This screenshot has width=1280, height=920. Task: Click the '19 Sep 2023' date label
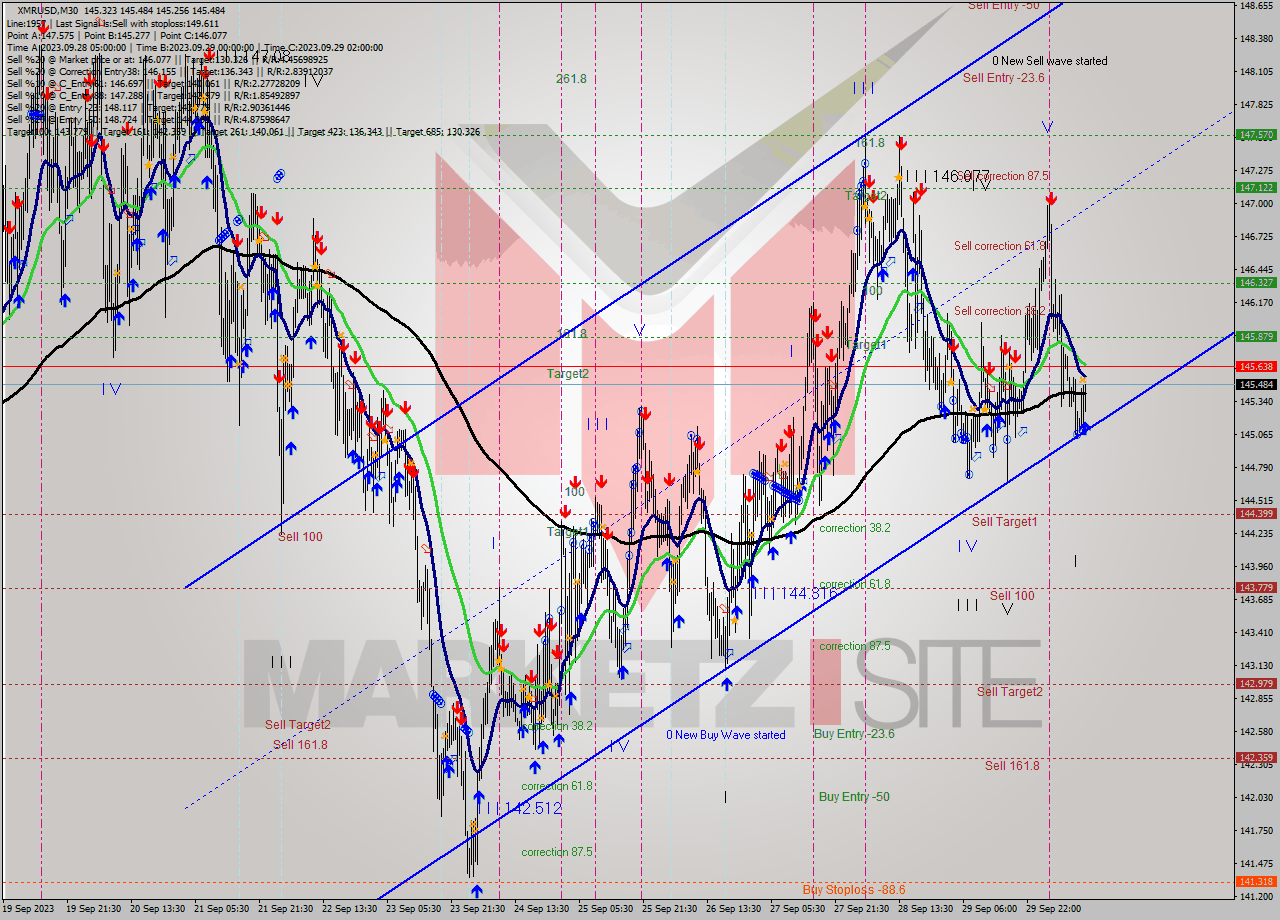pos(27,909)
